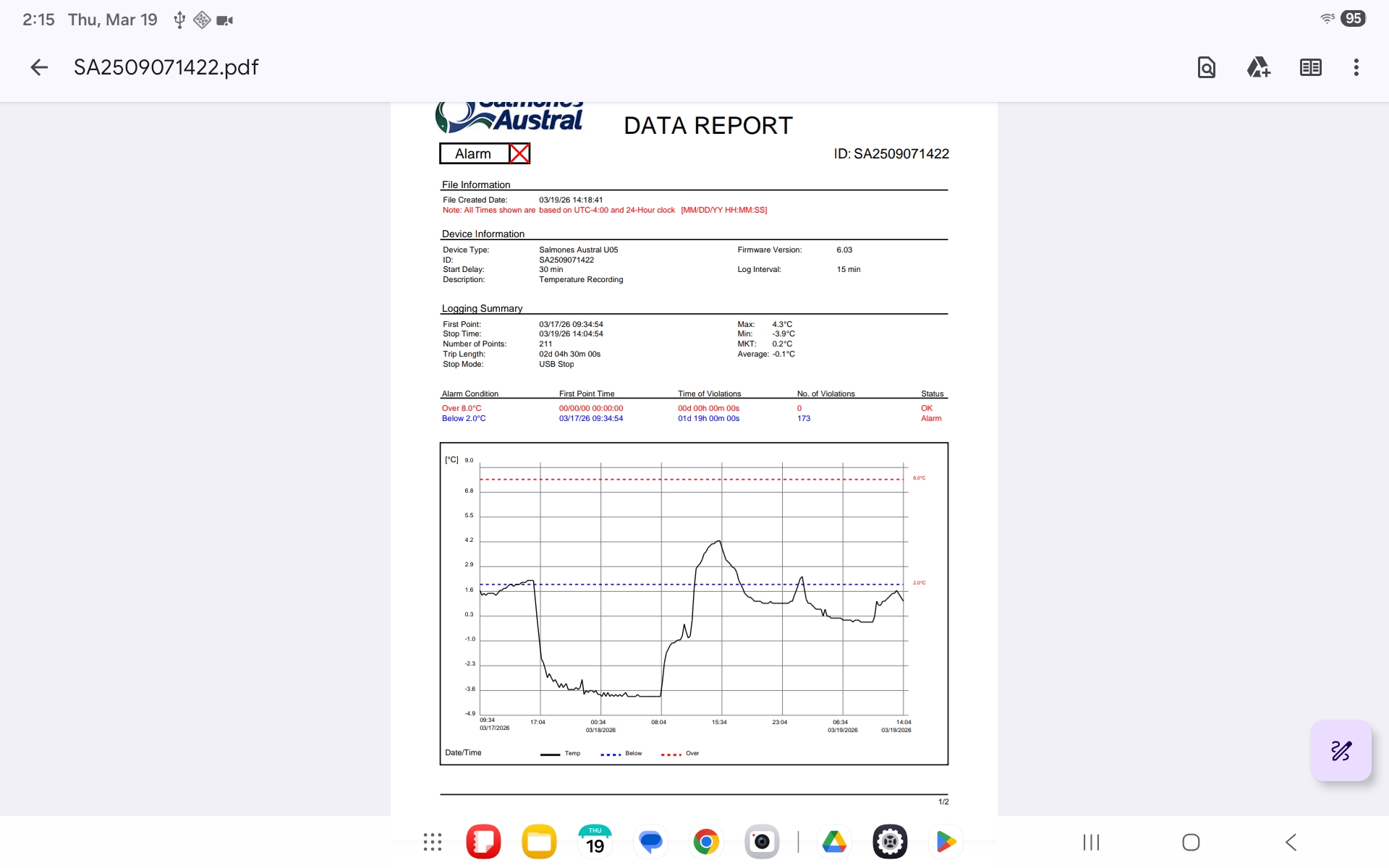The height and width of the screenshot is (868, 1389).
Task: Launch the Chrome browser from taskbar
Action: (x=706, y=842)
